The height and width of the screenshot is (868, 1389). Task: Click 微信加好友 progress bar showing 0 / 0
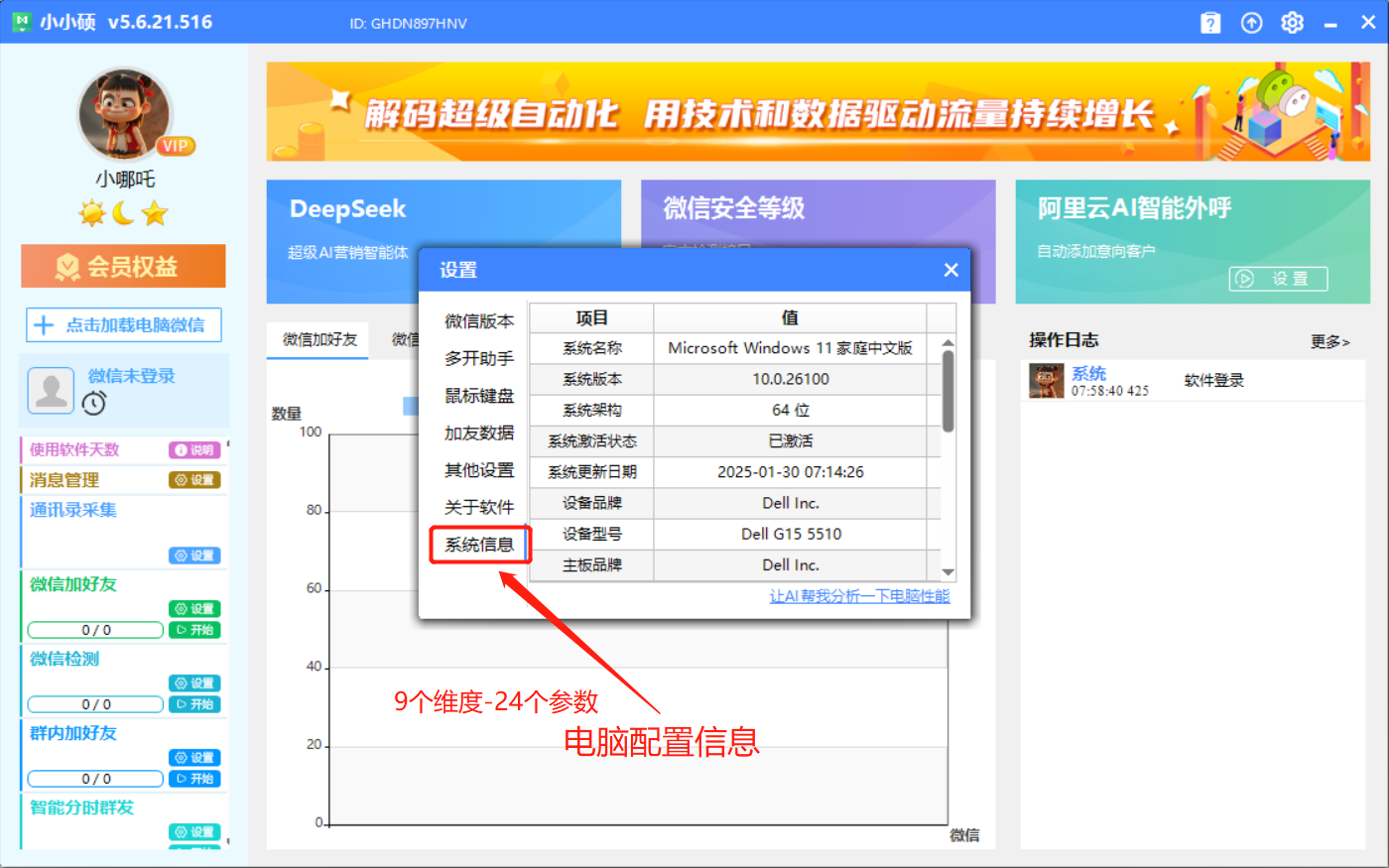(96, 630)
